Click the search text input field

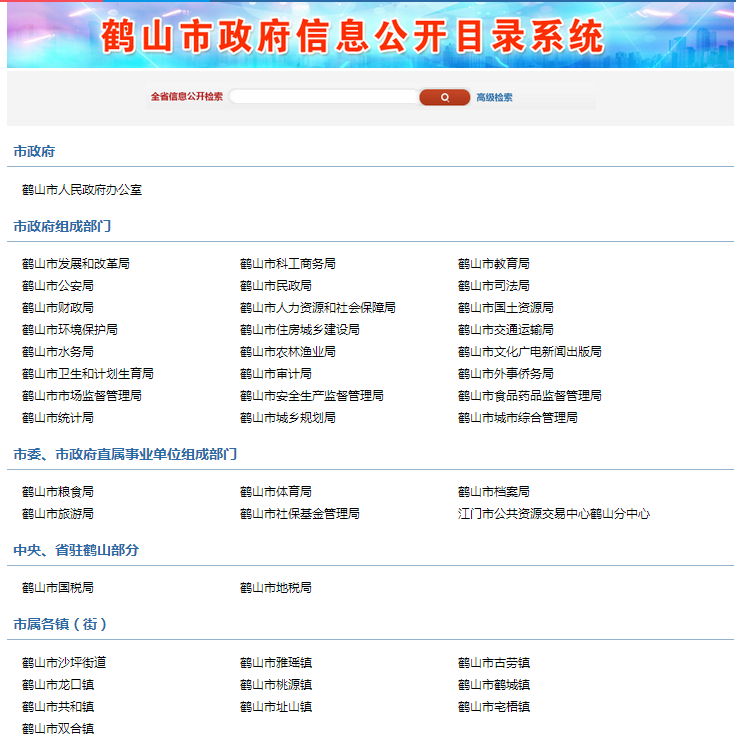tap(323, 97)
